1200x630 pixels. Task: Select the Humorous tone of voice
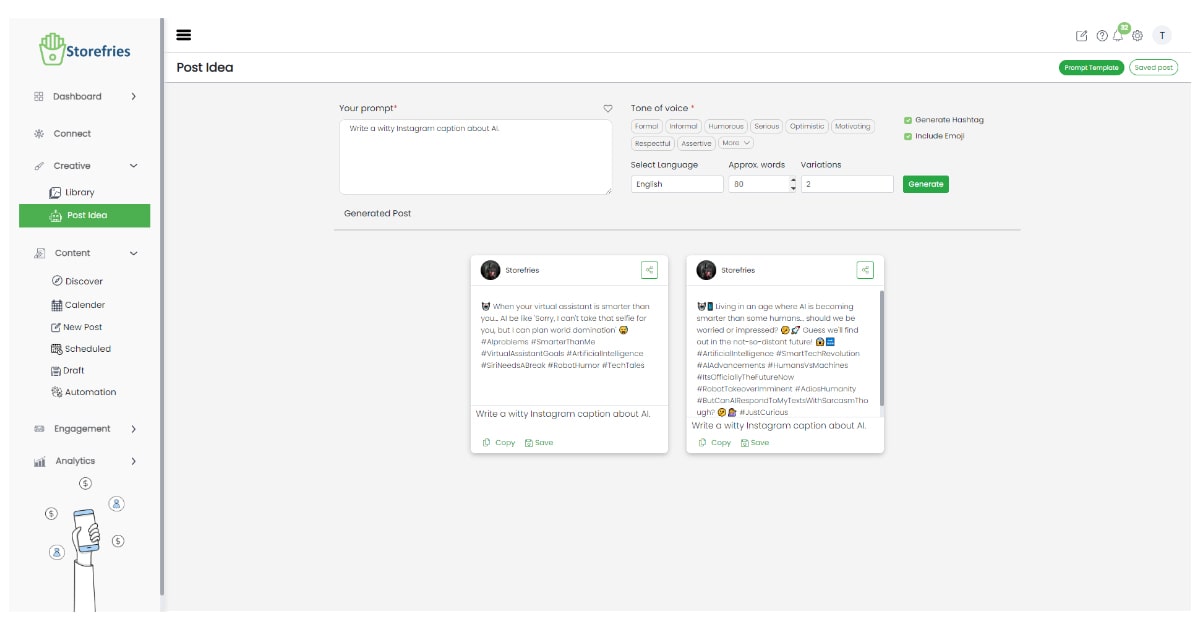pyautogui.click(x=725, y=127)
